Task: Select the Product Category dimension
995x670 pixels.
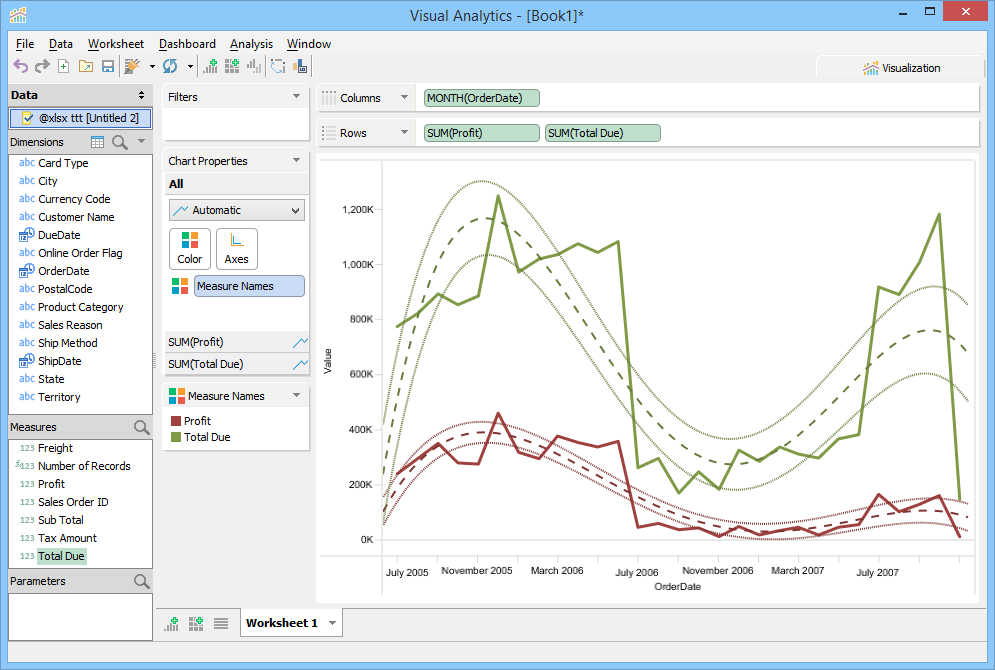Action: [x=81, y=307]
